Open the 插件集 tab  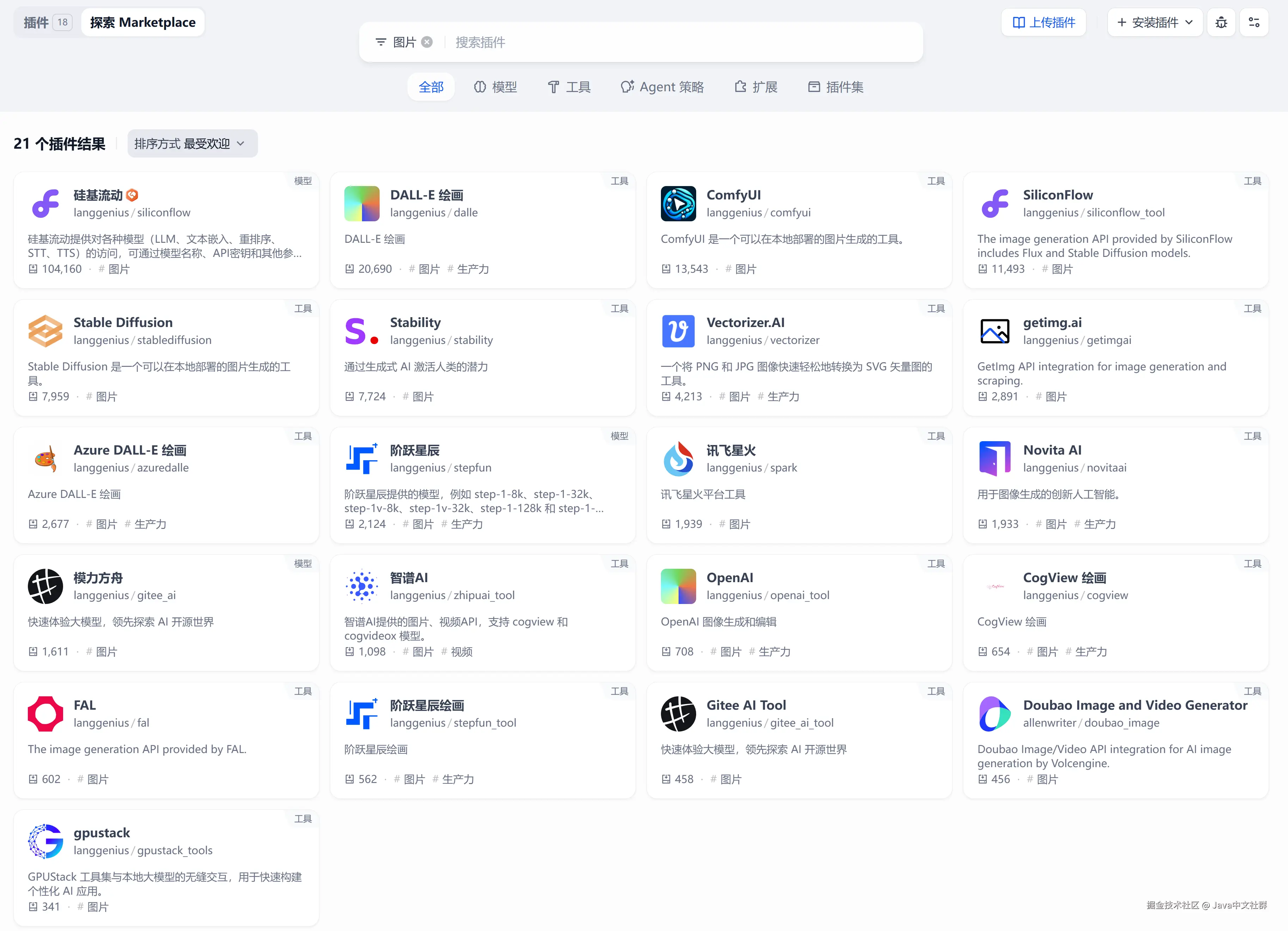(835, 87)
